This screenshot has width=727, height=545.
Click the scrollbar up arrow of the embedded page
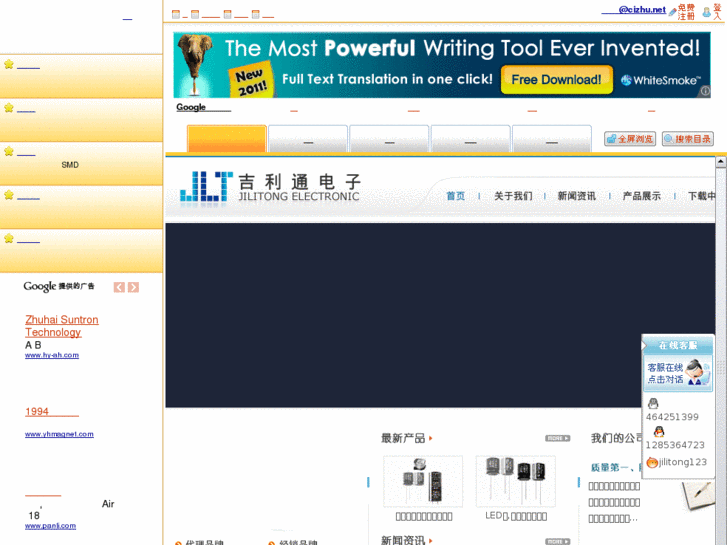[721, 162]
